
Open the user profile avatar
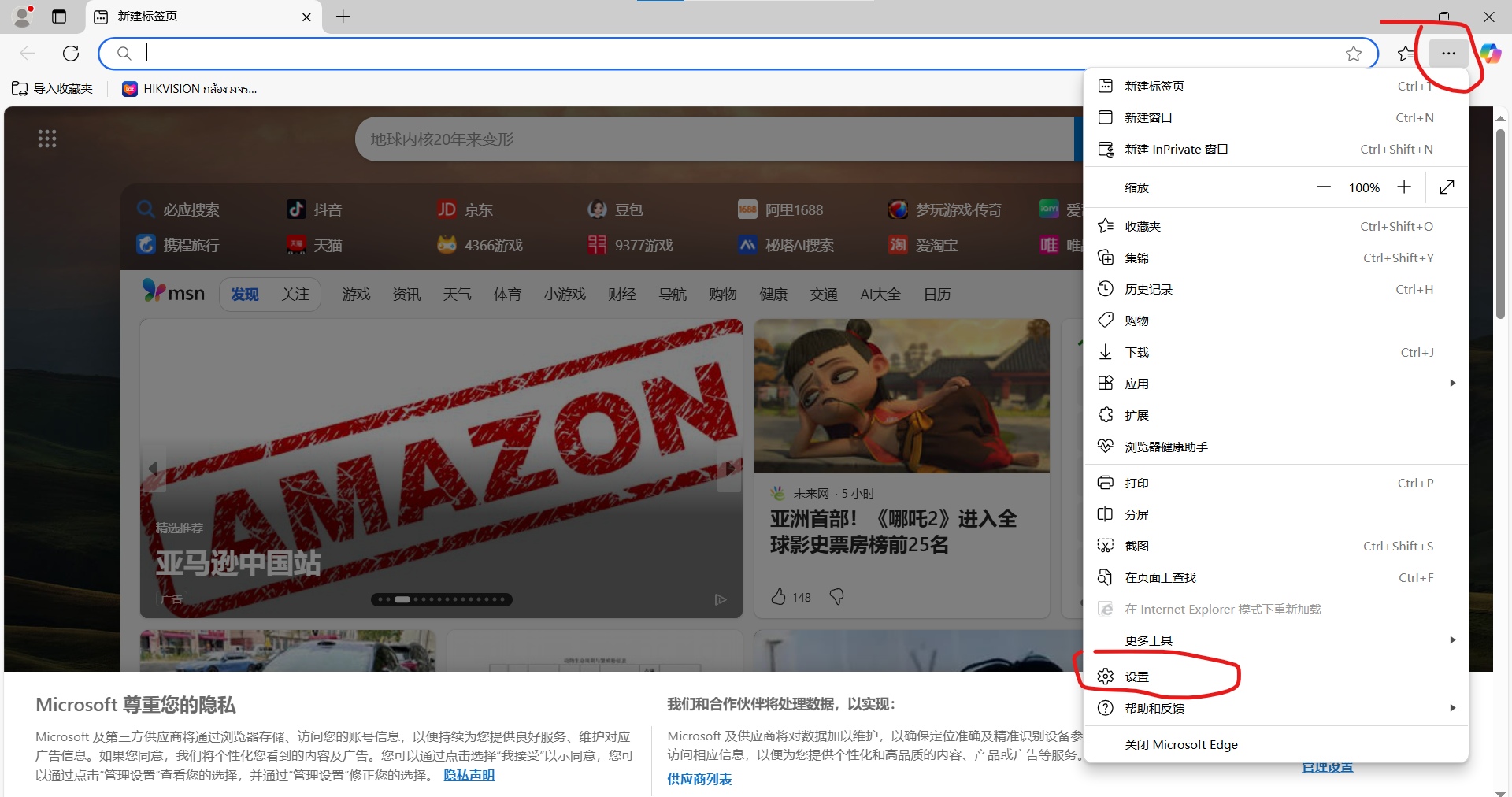(23, 17)
